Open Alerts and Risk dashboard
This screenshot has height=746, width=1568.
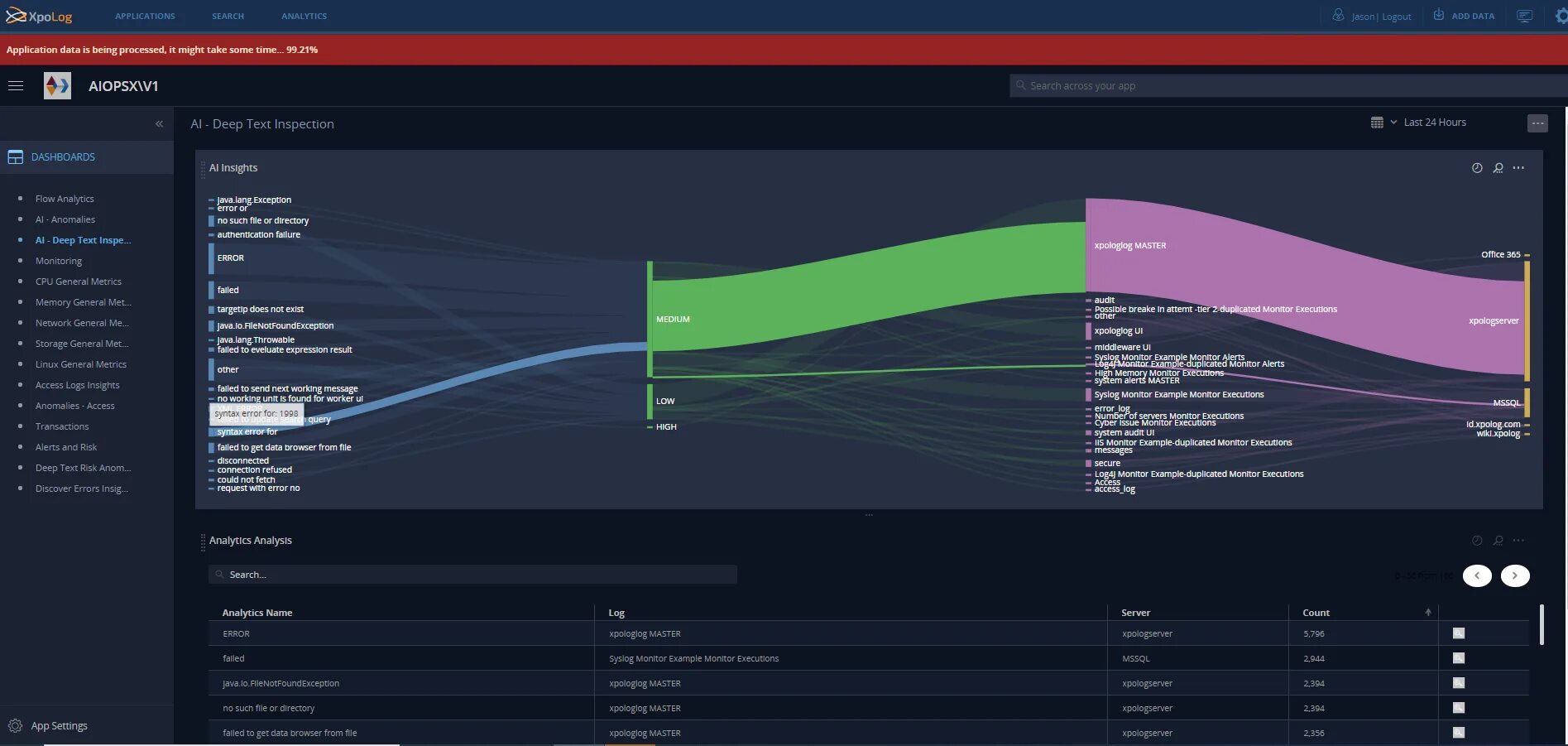[x=66, y=447]
